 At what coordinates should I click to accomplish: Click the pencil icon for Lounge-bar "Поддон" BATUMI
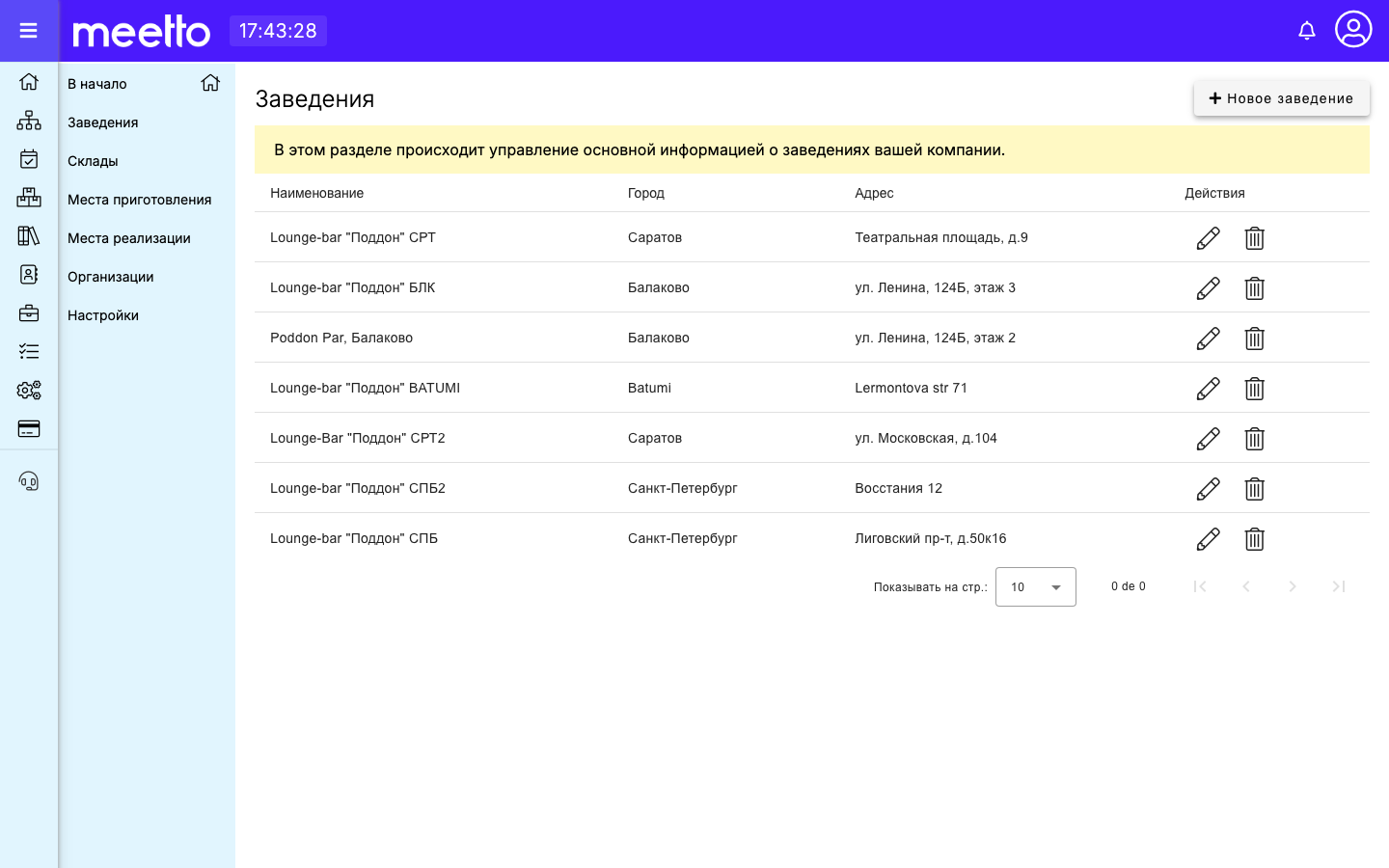(x=1209, y=389)
